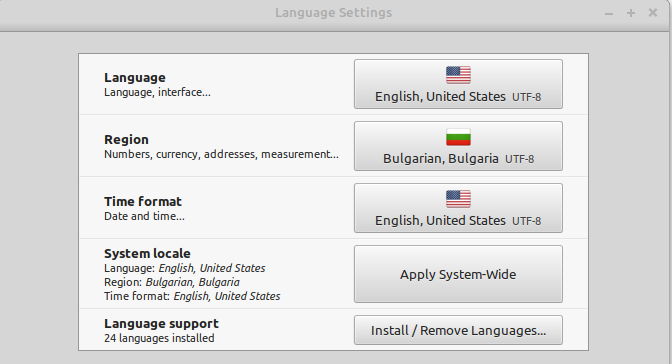The height and width of the screenshot is (364, 672).
Task: Click the US flag in the Language button
Action: tap(458, 75)
